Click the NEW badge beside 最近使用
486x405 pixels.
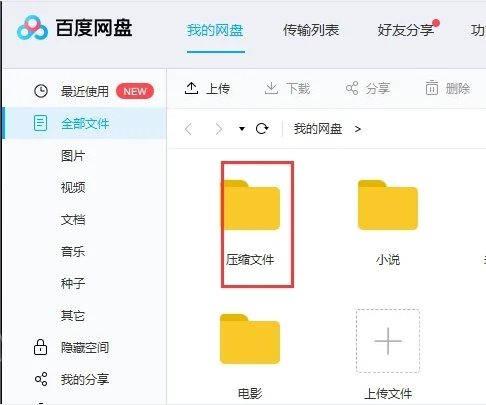(x=135, y=91)
